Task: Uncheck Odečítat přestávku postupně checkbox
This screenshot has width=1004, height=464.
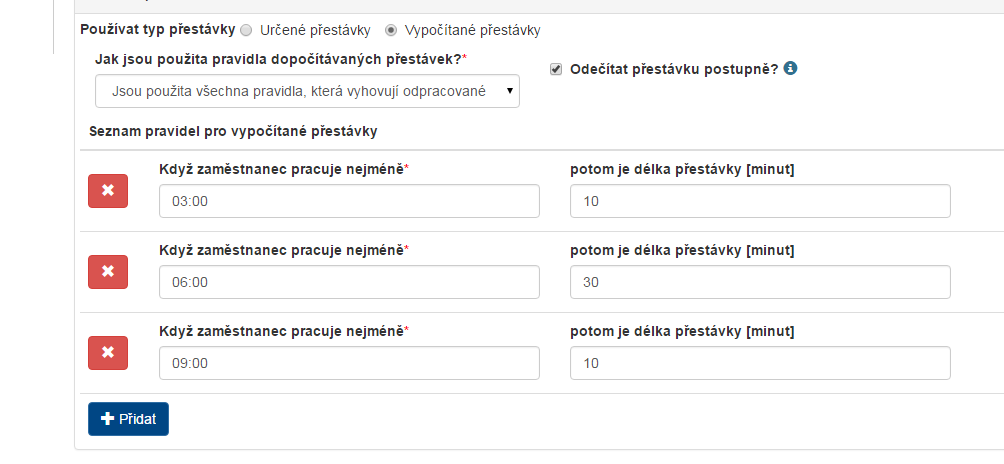Action: (556, 70)
